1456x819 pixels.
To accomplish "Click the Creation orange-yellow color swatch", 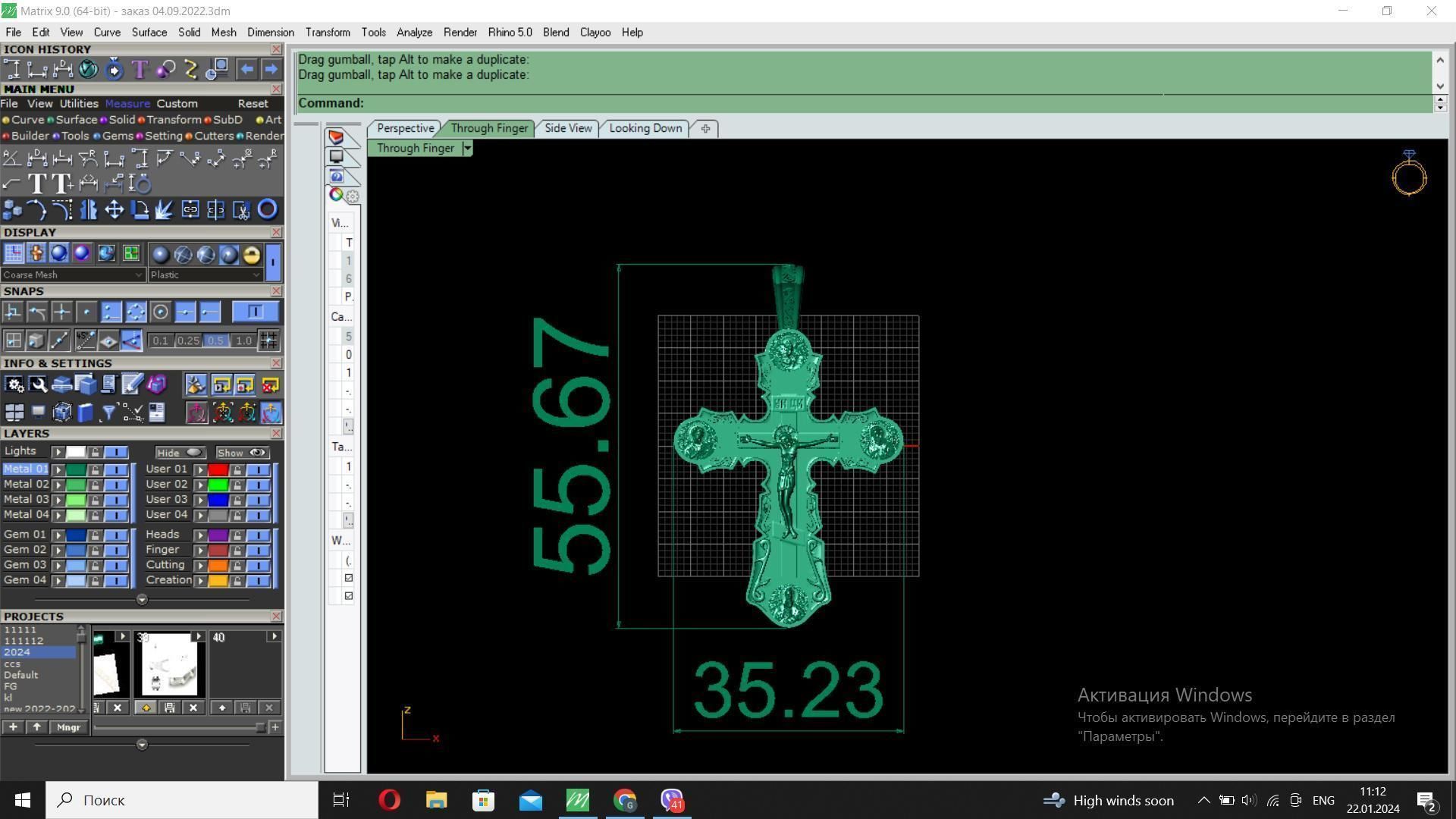I will (218, 581).
